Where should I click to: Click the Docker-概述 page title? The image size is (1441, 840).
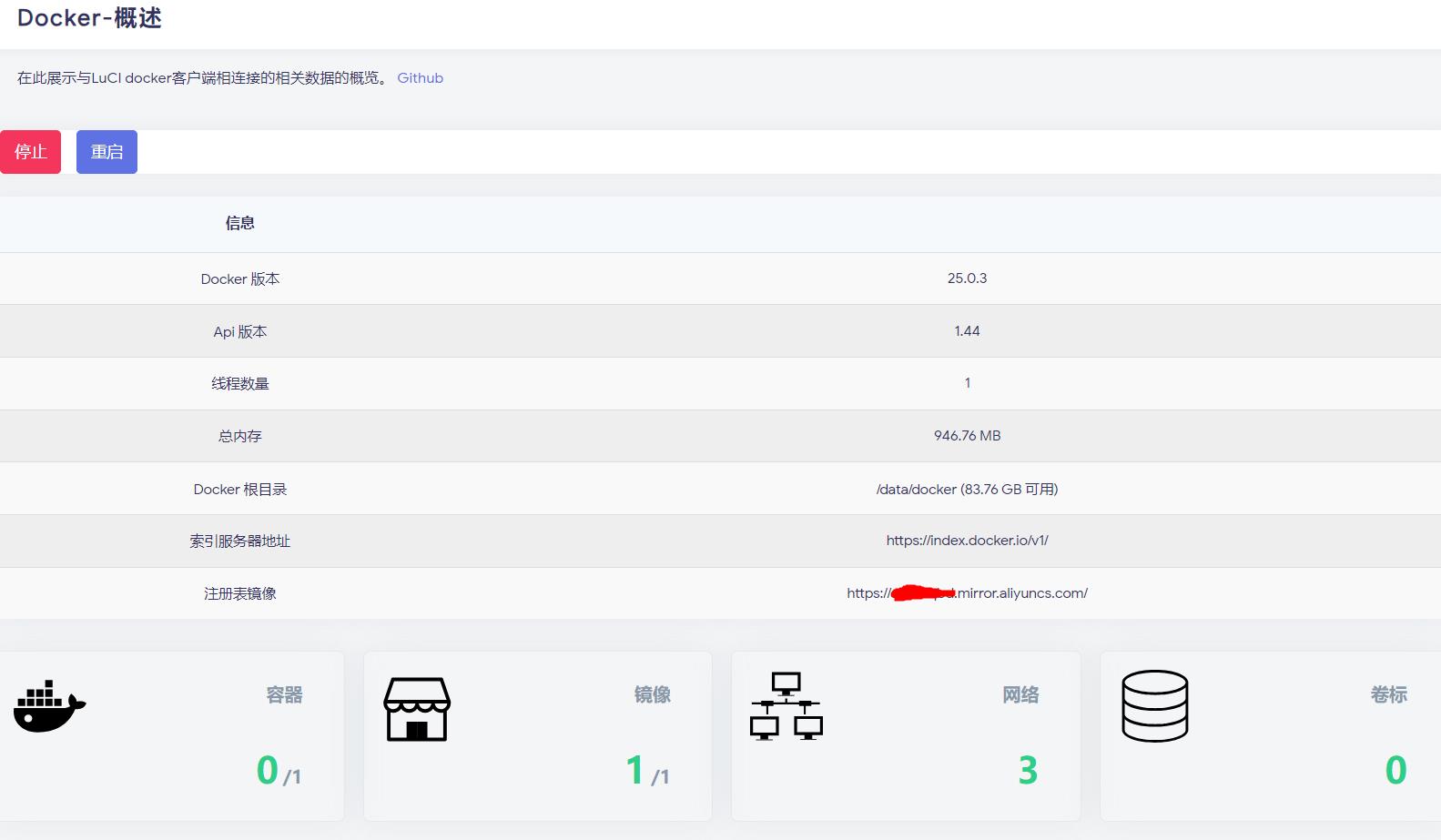pos(89,18)
